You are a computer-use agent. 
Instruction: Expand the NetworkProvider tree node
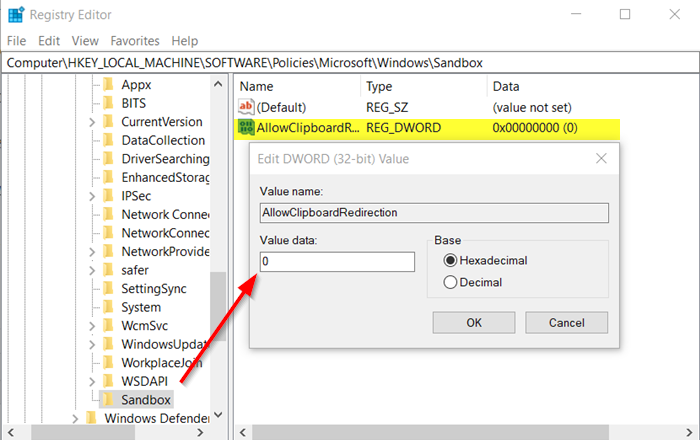pos(92,252)
